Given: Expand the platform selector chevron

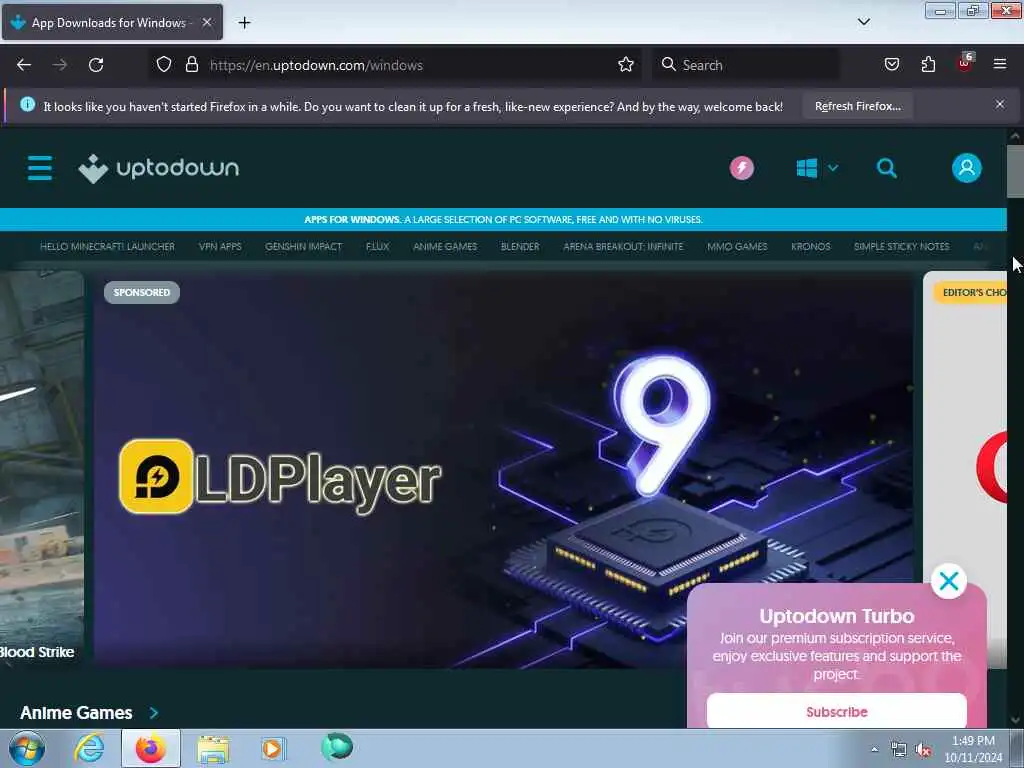Looking at the screenshot, I should 833,168.
